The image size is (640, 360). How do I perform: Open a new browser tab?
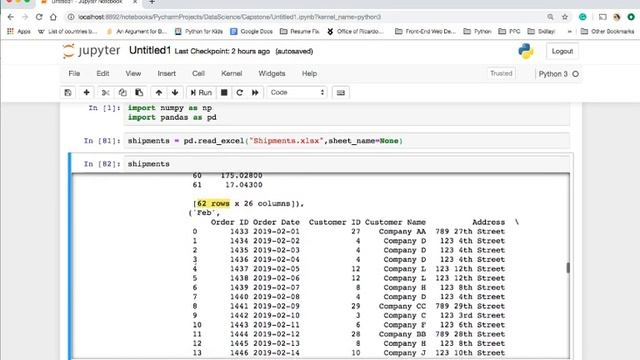(152, 2)
